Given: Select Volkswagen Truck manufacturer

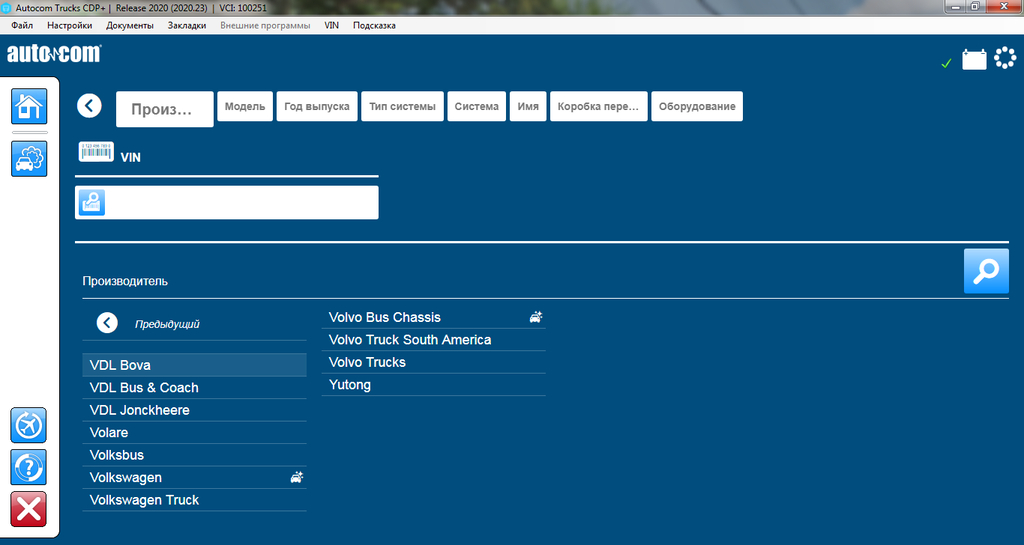Looking at the screenshot, I should click(x=195, y=500).
